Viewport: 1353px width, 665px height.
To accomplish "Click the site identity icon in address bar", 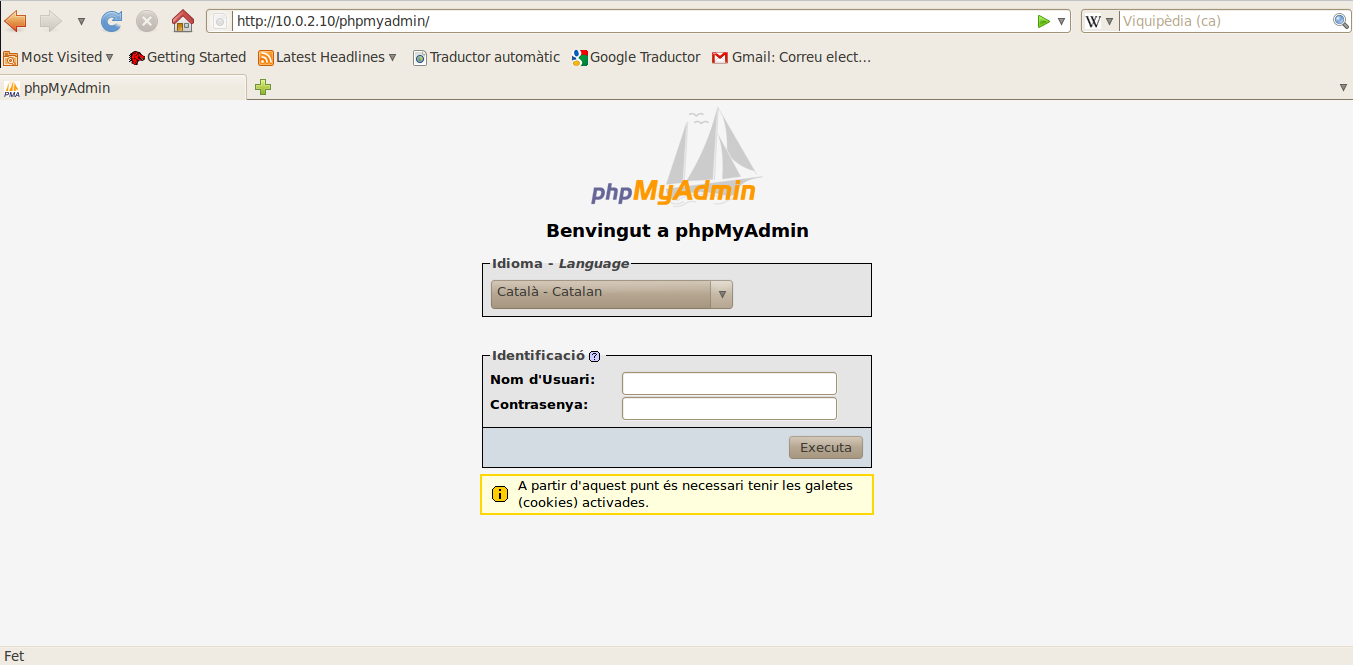I will pyautogui.click(x=220, y=21).
